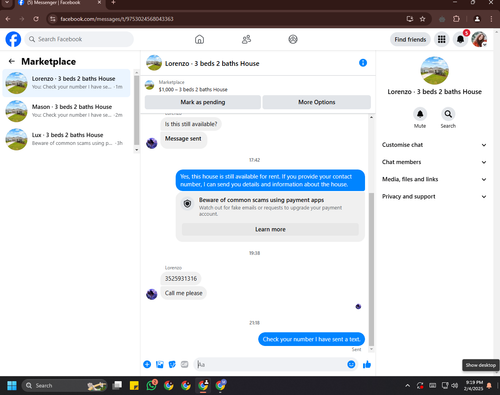This screenshot has width=500, height=395.
Task: Click the conversation list scrollbar
Action: click(x=136, y=110)
